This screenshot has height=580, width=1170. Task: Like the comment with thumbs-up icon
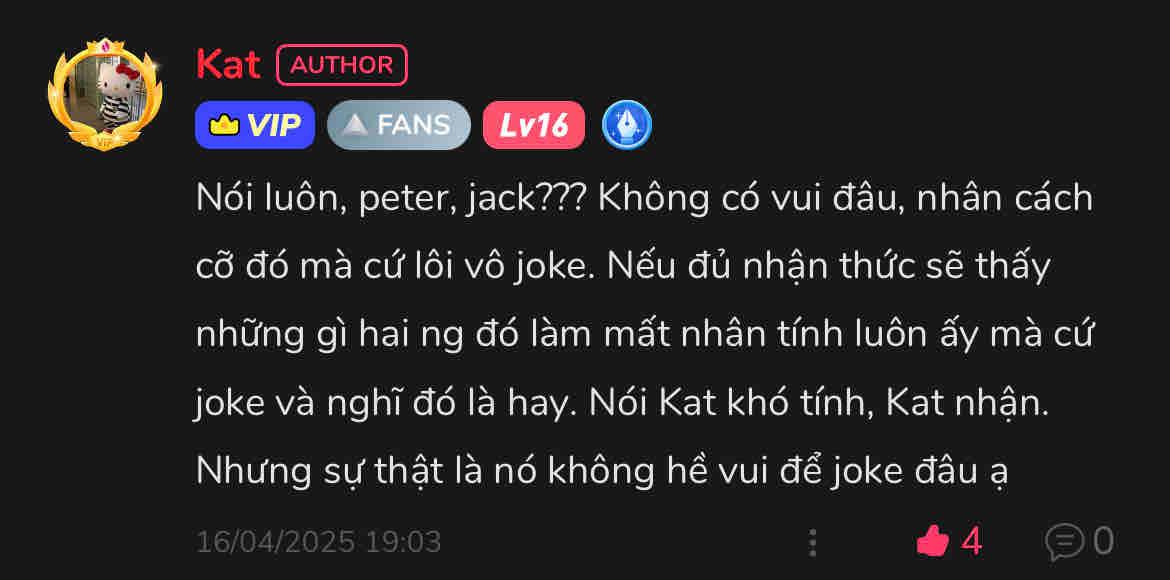coord(933,540)
